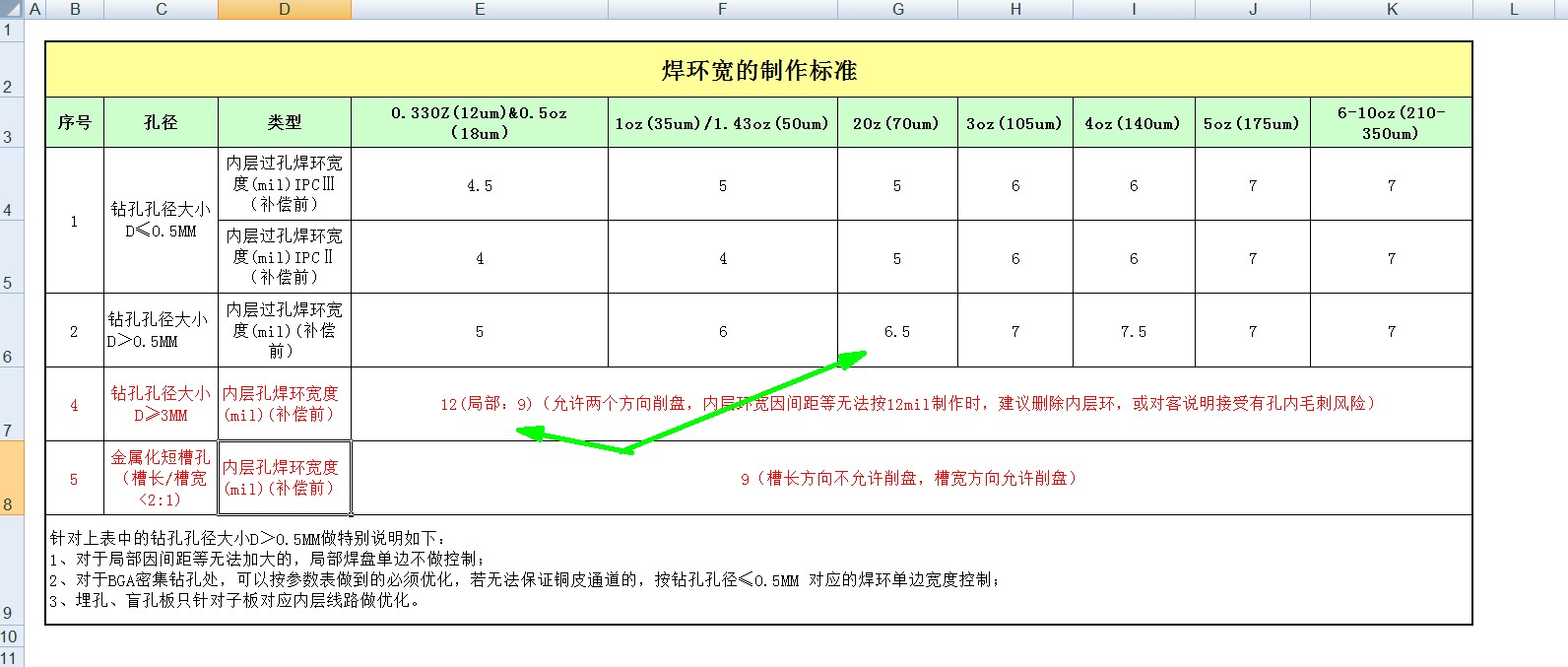Select the 6-10oz(210-350um) header cell

tap(1392, 122)
